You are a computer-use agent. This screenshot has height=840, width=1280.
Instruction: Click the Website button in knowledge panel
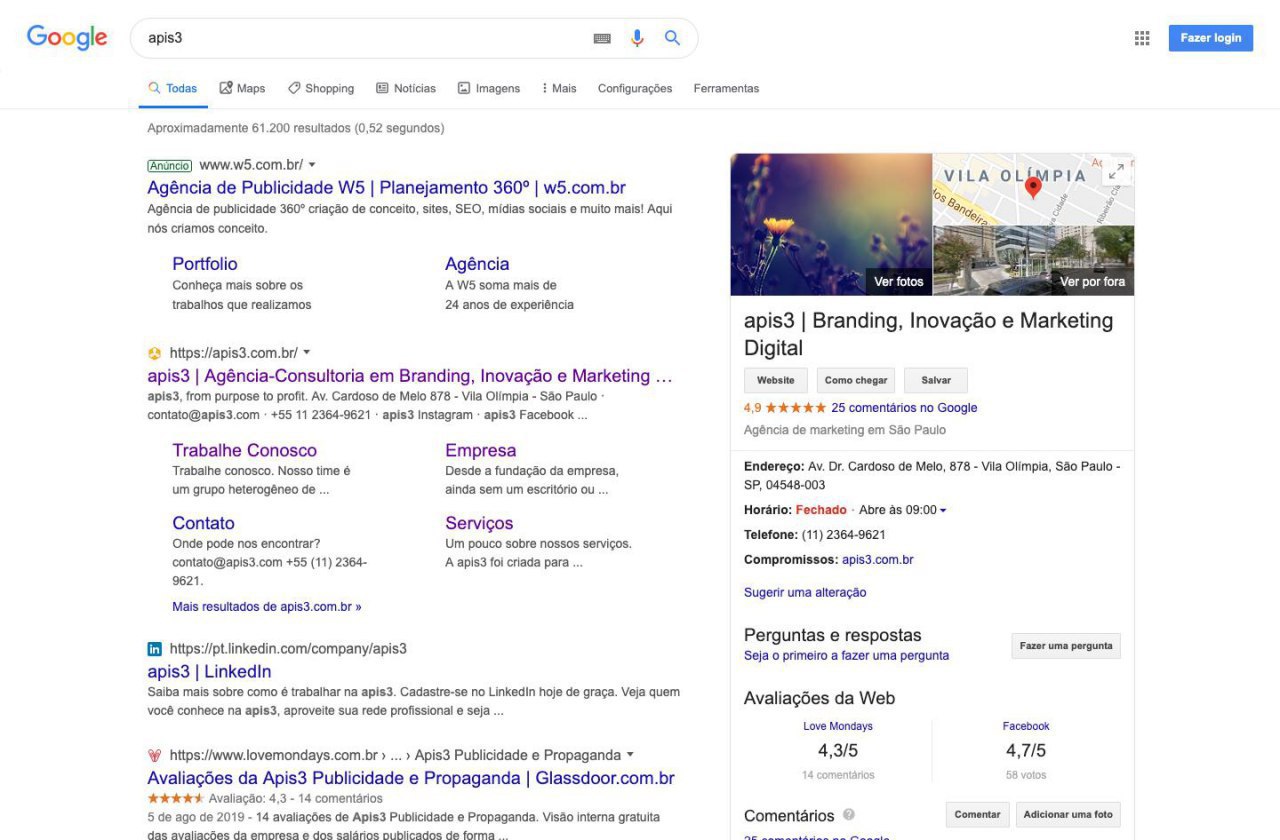click(776, 380)
